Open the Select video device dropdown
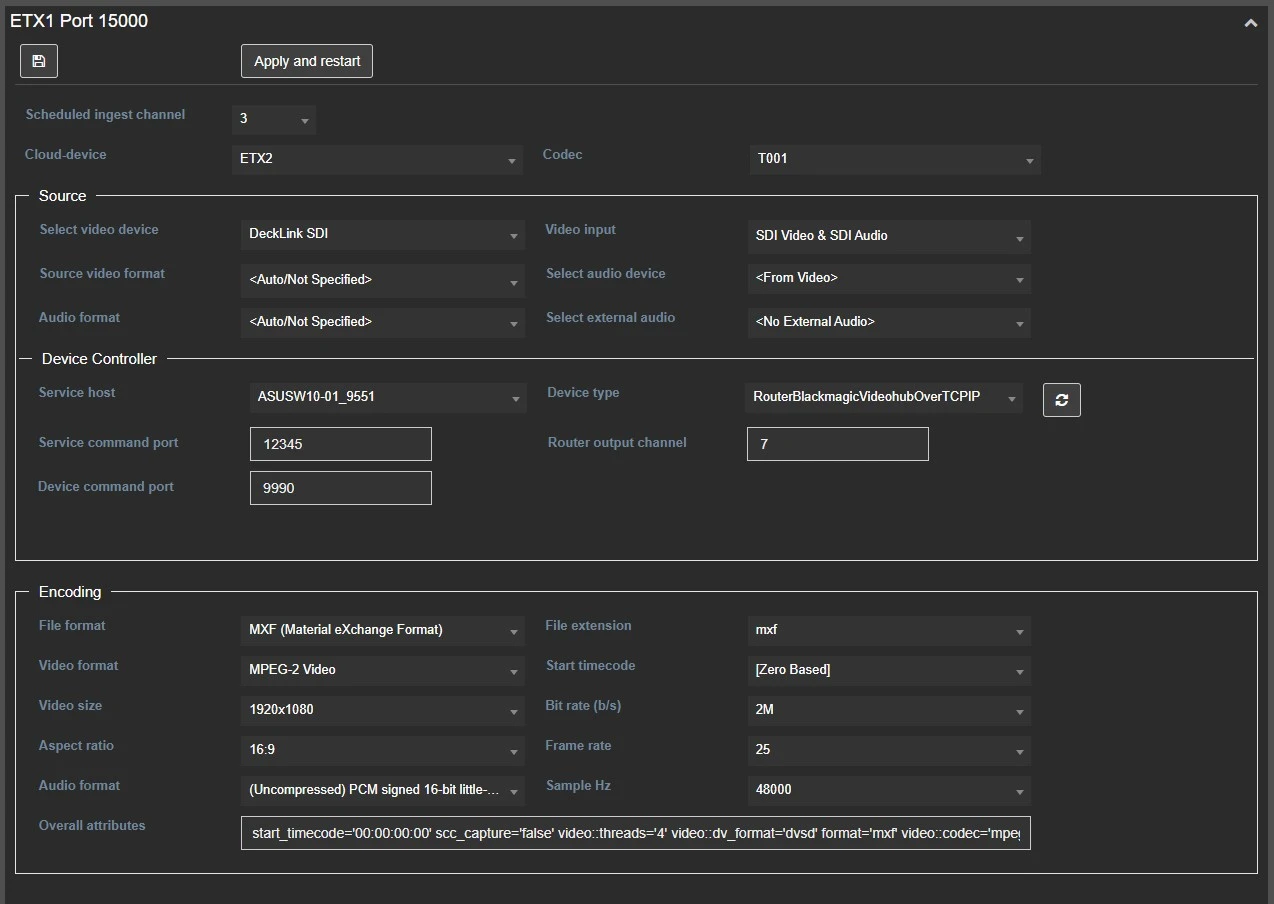The width and height of the screenshot is (1274, 904). pyautogui.click(x=382, y=234)
